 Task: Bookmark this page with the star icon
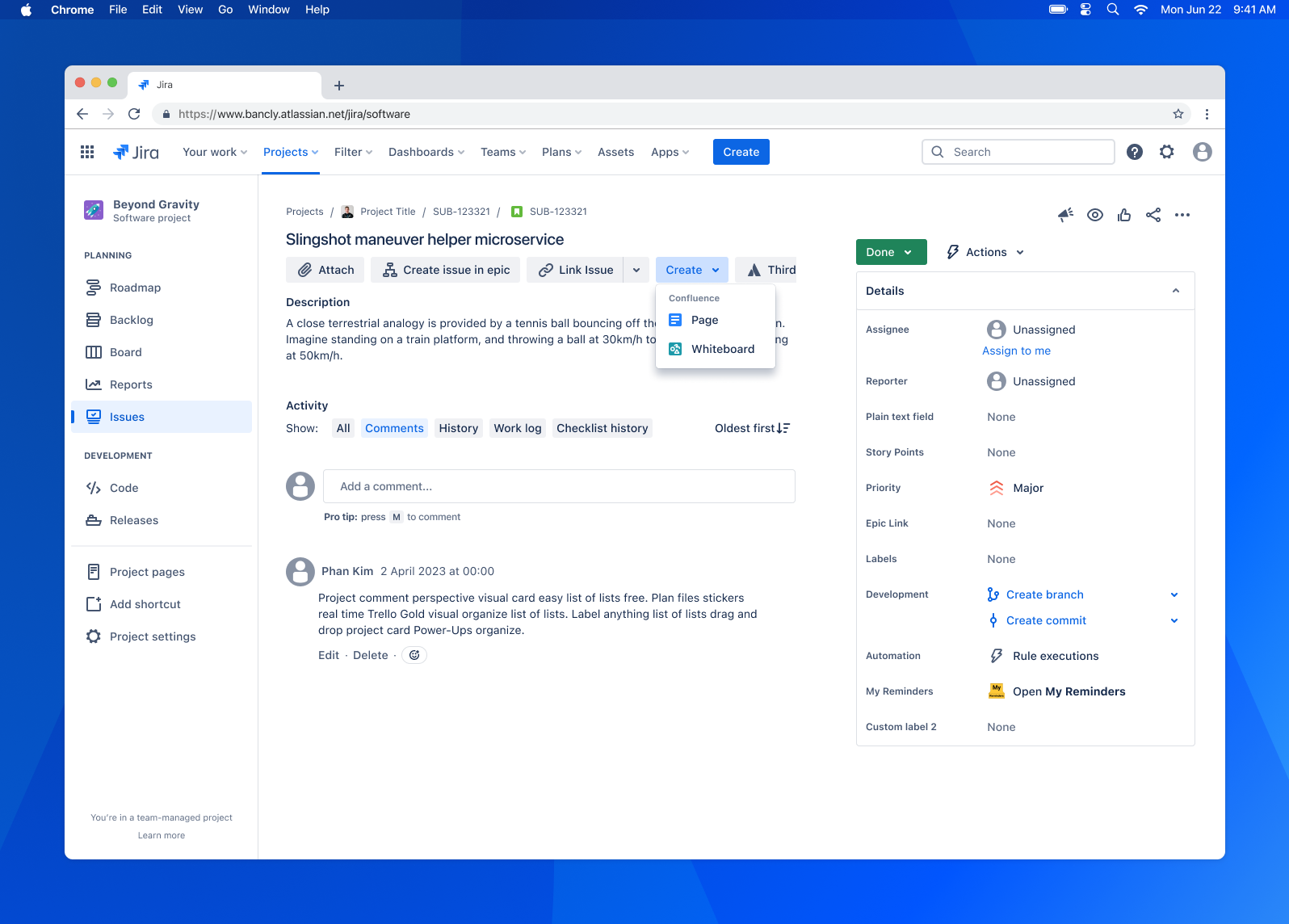coord(1178,114)
